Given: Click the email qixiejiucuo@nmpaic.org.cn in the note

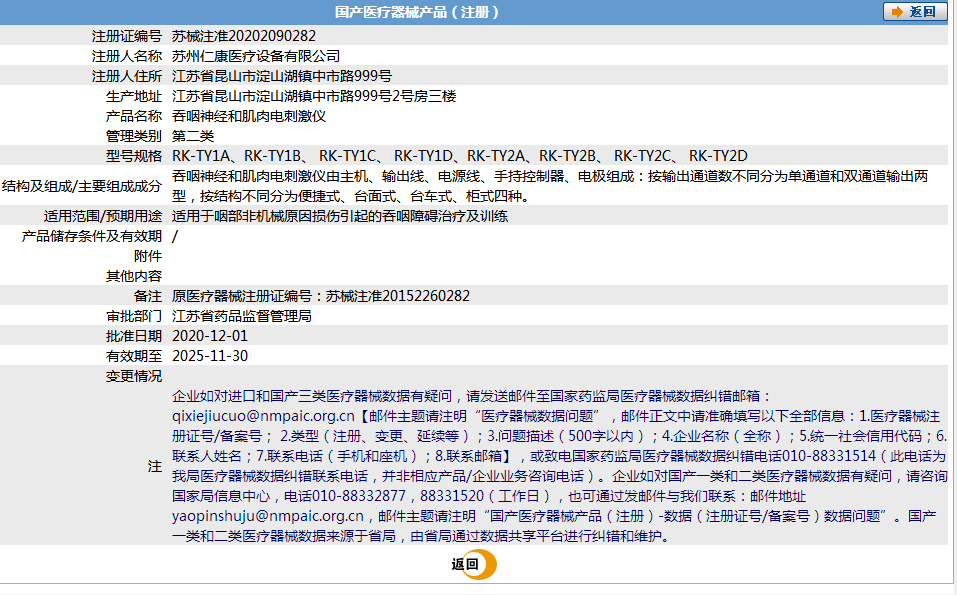Looking at the screenshot, I should pyautogui.click(x=263, y=416).
